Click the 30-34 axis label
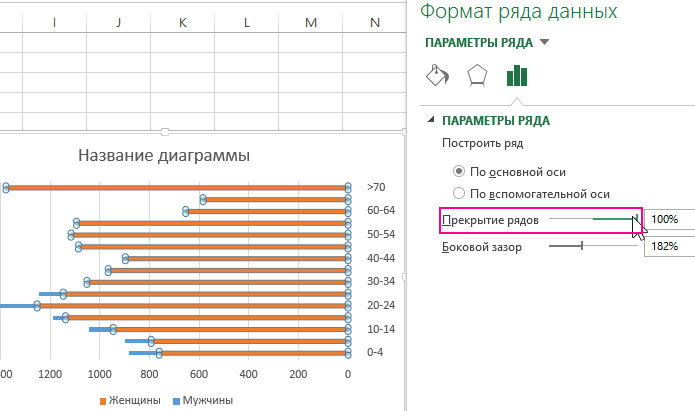Screen dimensions: 695x411 (x=381, y=281)
